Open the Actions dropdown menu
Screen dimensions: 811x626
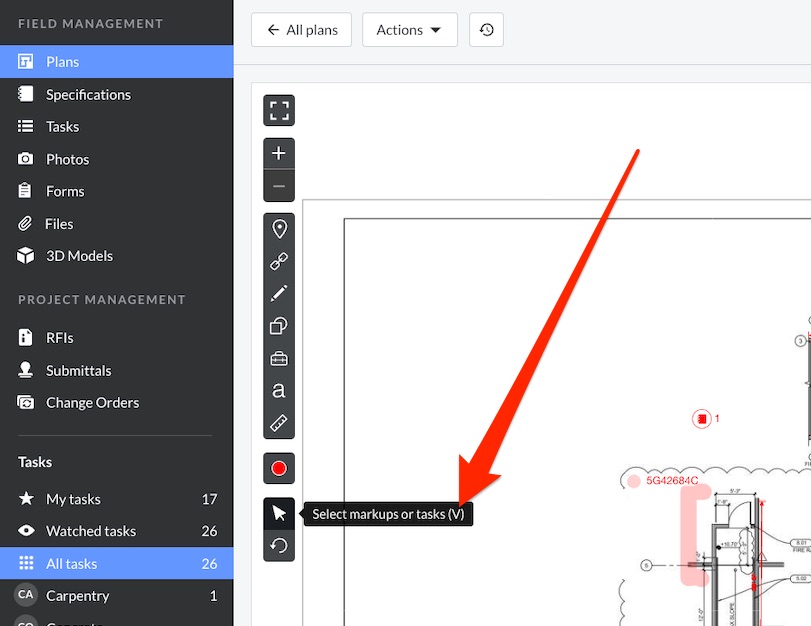pos(409,30)
